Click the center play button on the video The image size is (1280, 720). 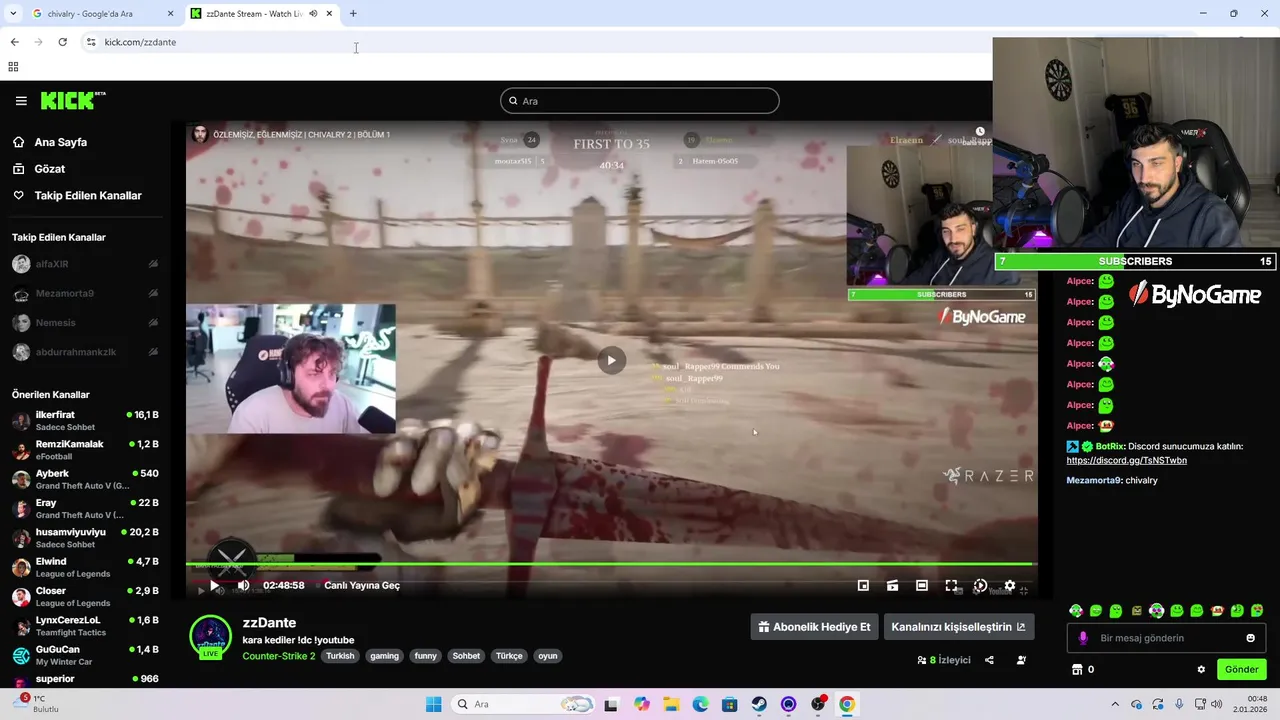pos(611,361)
